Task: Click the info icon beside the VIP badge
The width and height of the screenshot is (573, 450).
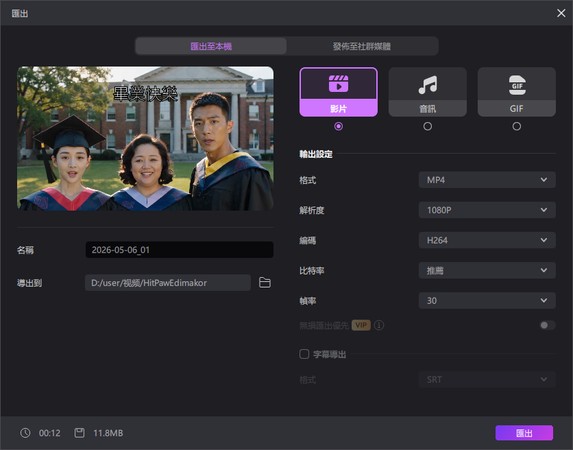Action: click(x=379, y=325)
